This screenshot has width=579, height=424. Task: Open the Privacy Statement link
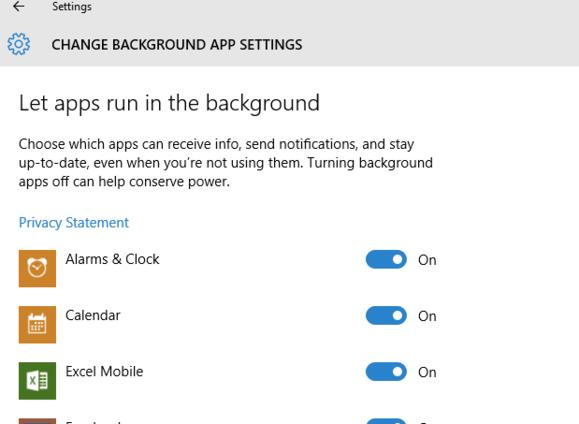pyautogui.click(x=74, y=223)
